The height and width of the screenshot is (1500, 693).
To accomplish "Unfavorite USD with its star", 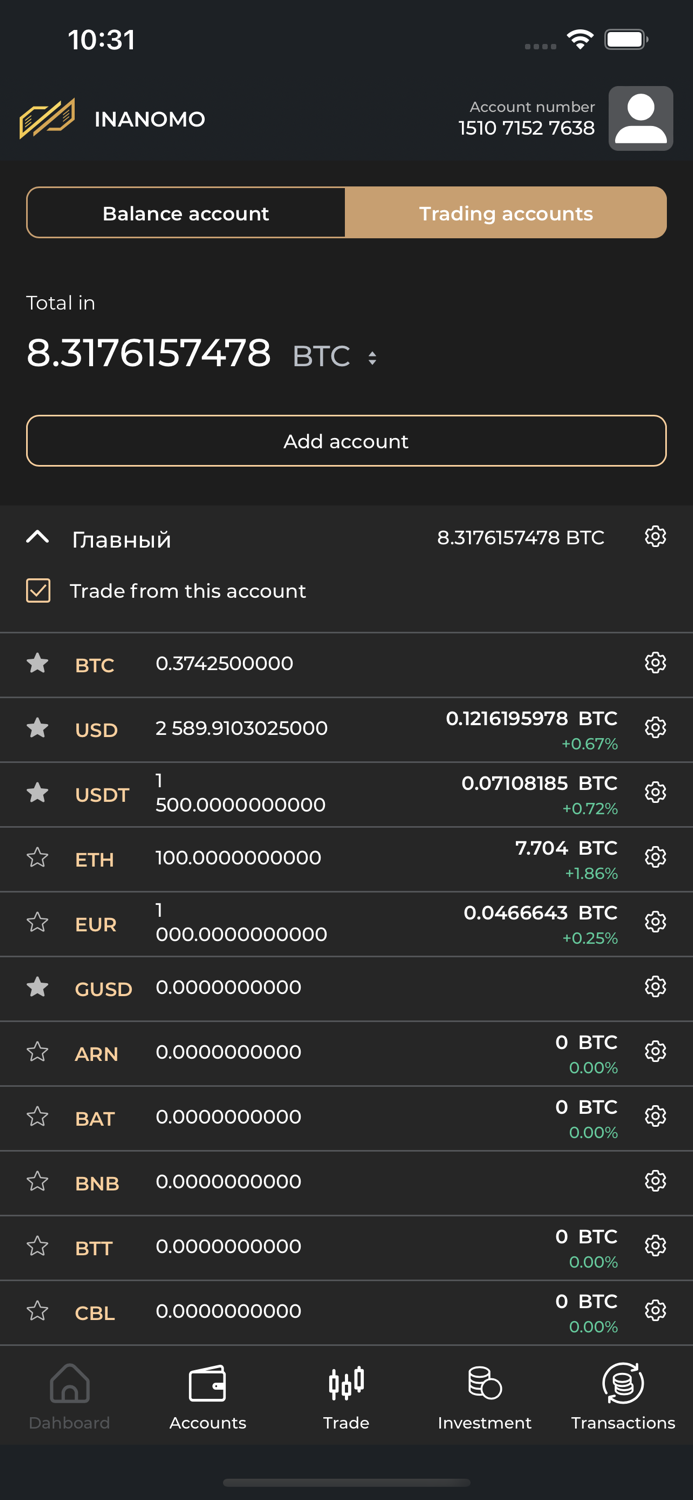I will tap(37, 728).
